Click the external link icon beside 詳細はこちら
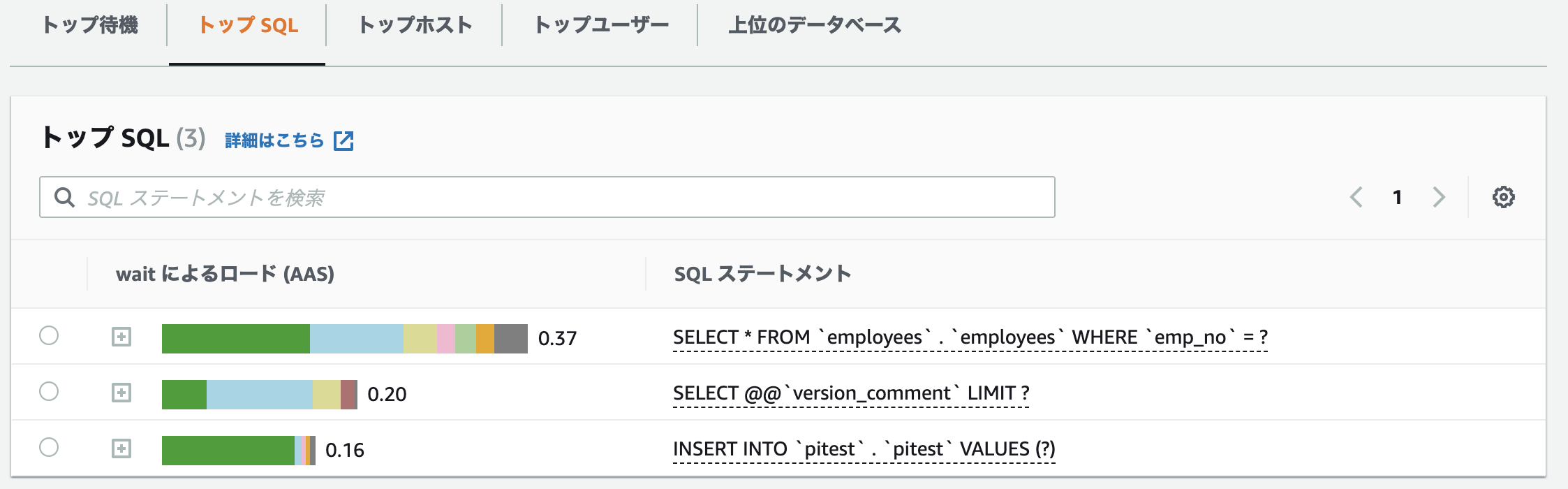The height and width of the screenshot is (489, 1568). pos(343,140)
